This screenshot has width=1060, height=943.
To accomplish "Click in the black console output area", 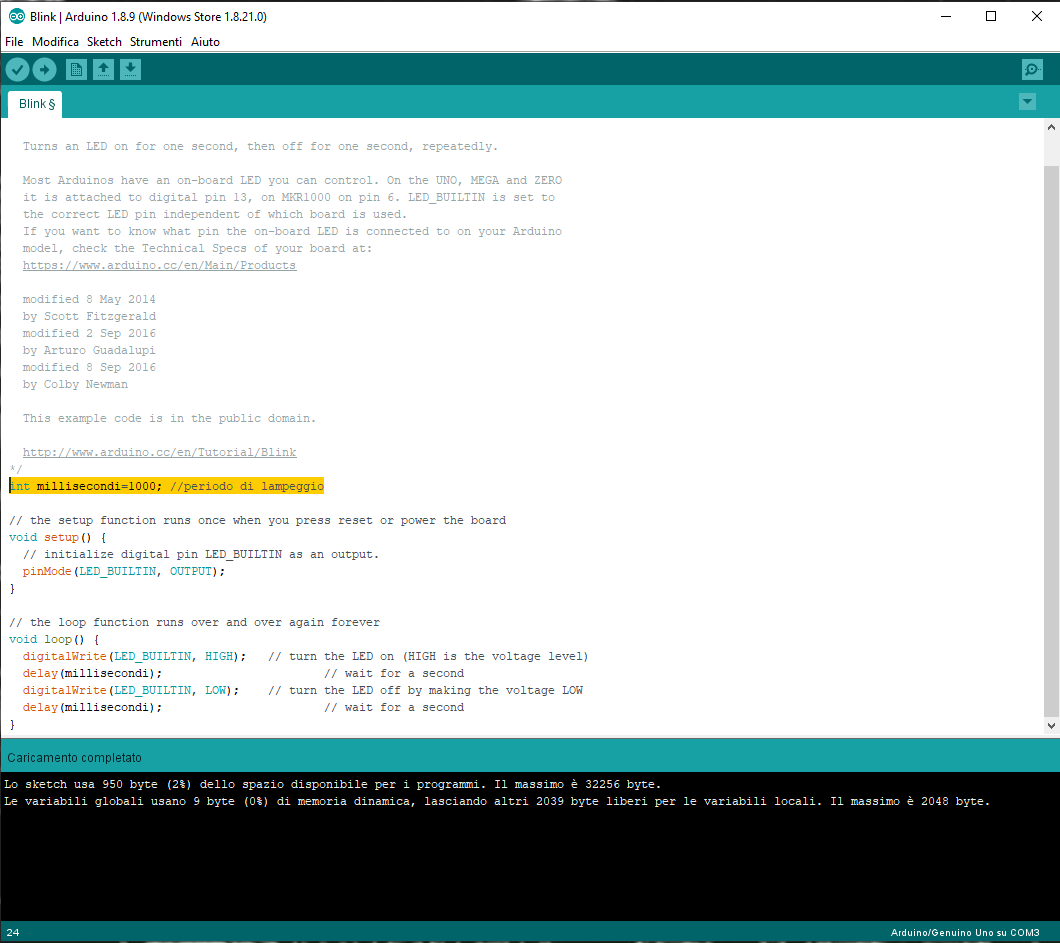I will 530,860.
